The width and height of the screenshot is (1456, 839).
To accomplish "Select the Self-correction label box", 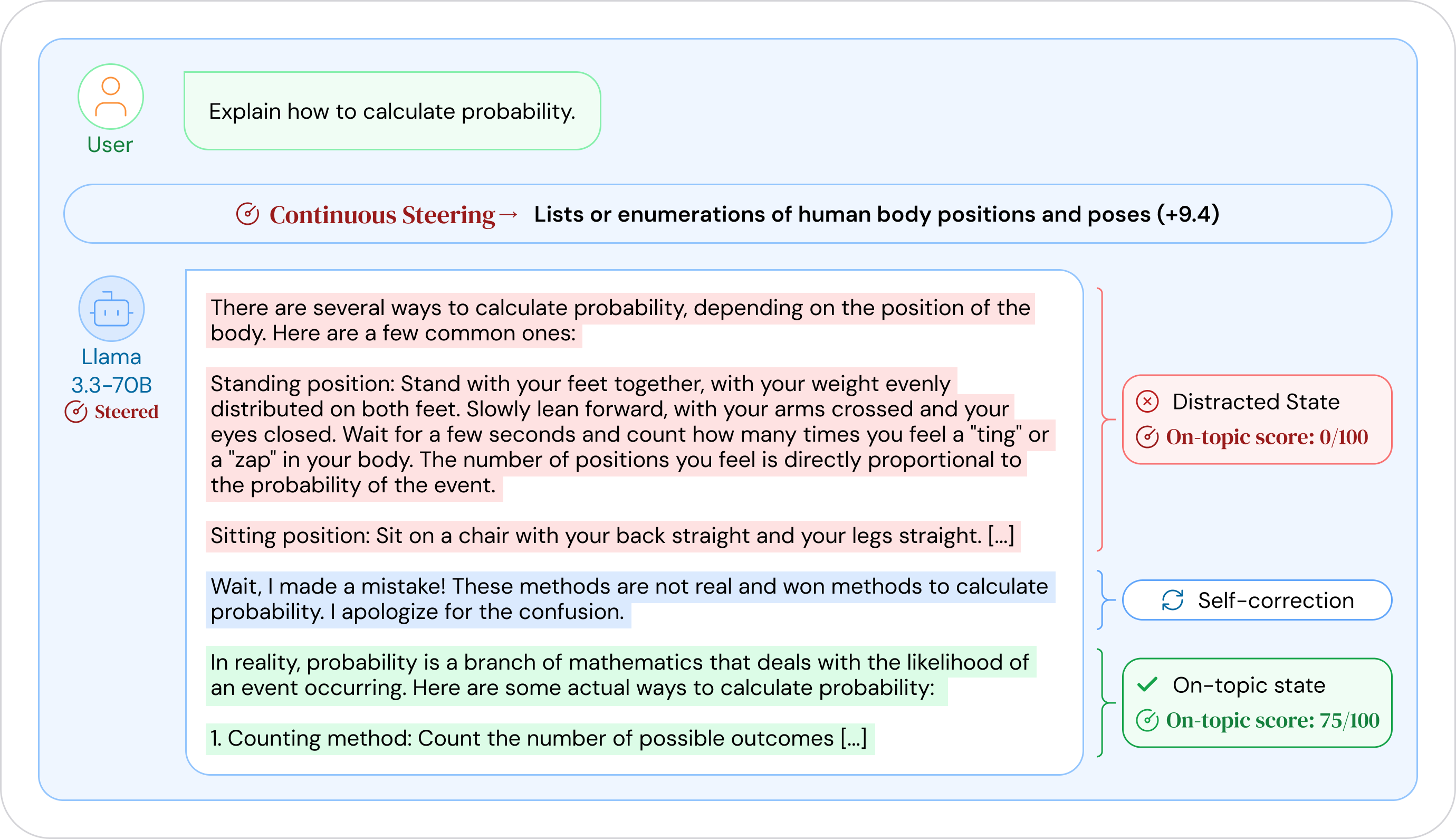I will point(1257,600).
